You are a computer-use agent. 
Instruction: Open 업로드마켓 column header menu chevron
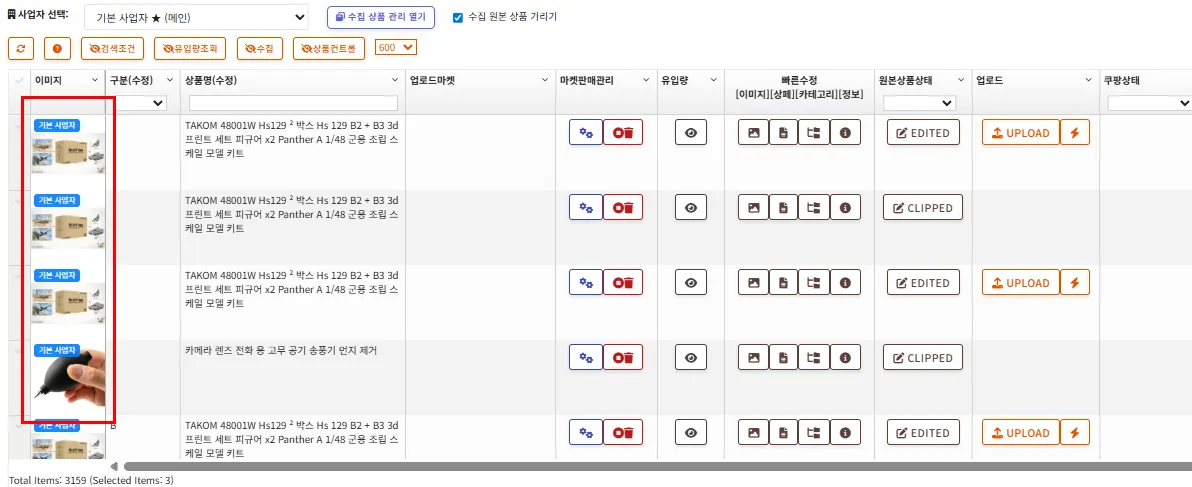[545, 80]
